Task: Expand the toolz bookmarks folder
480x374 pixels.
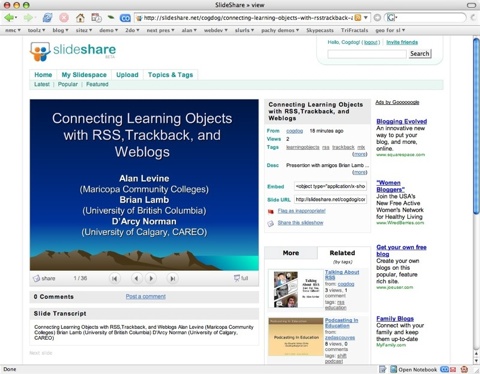Action: pyautogui.click(x=36, y=30)
